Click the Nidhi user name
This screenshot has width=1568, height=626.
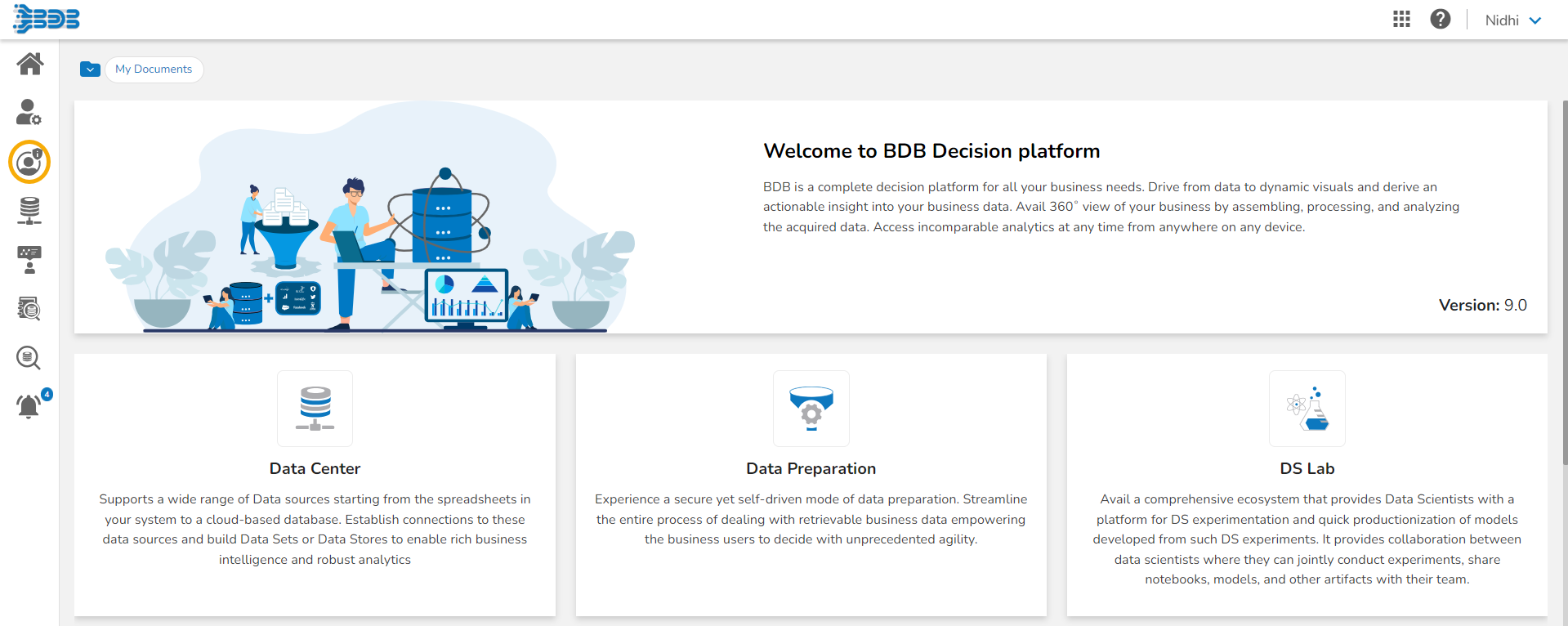point(1502,20)
